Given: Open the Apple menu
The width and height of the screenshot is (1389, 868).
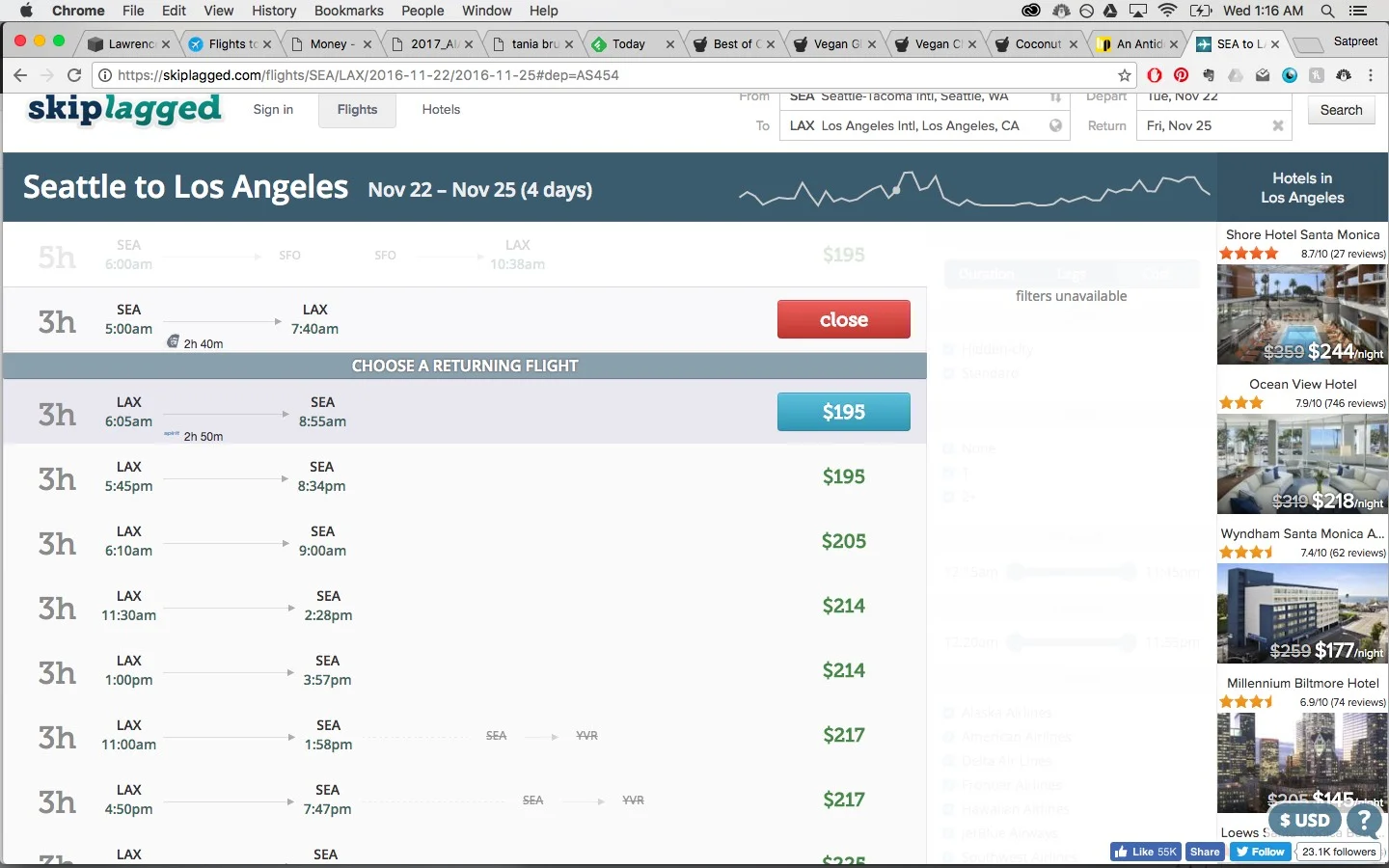Looking at the screenshot, I should tap(26, 11).
